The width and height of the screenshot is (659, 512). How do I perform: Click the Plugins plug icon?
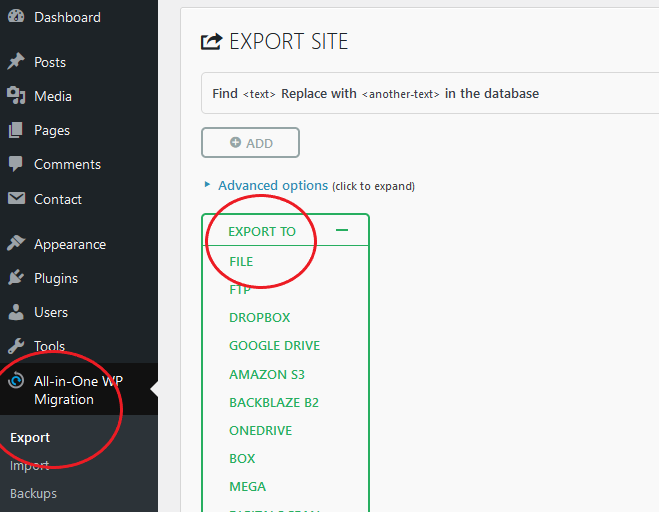(x=16, y=277)
